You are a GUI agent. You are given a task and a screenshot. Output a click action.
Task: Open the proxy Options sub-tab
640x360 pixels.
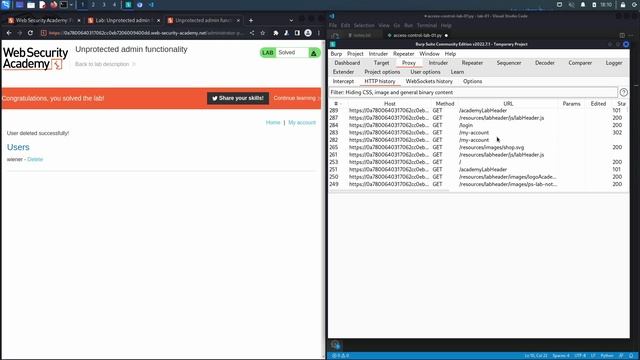point(473,81)
